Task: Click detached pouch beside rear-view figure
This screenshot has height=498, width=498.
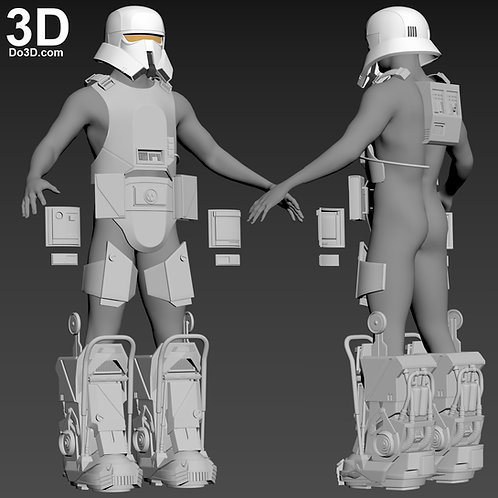Action: pos(330,227)
